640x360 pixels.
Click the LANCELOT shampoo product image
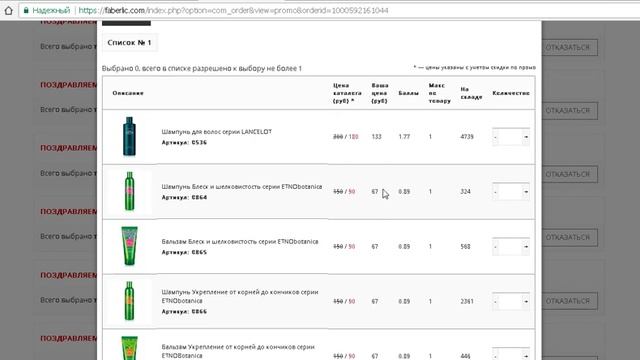129,136
